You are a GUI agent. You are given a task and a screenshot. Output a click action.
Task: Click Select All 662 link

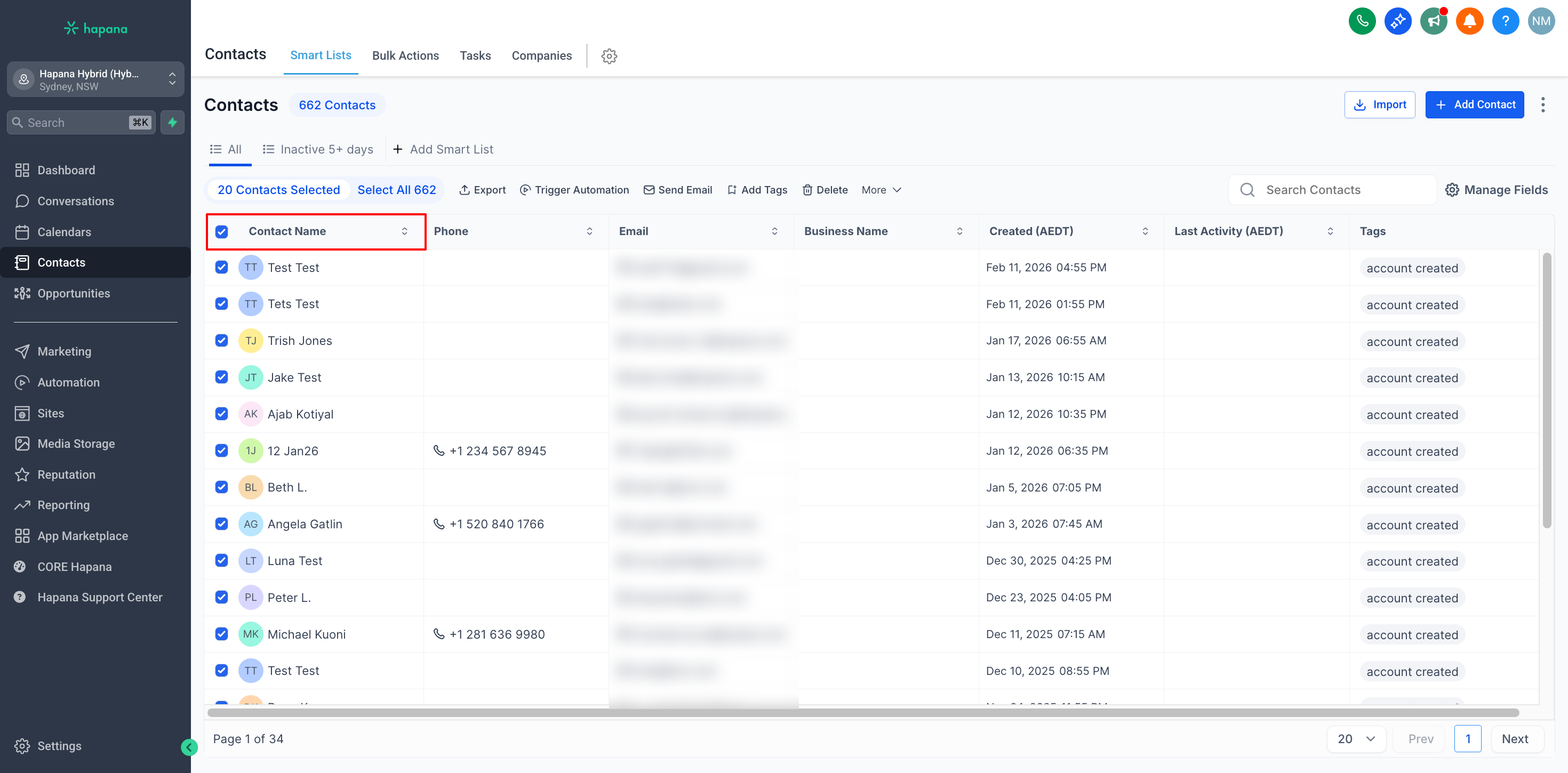396,190
